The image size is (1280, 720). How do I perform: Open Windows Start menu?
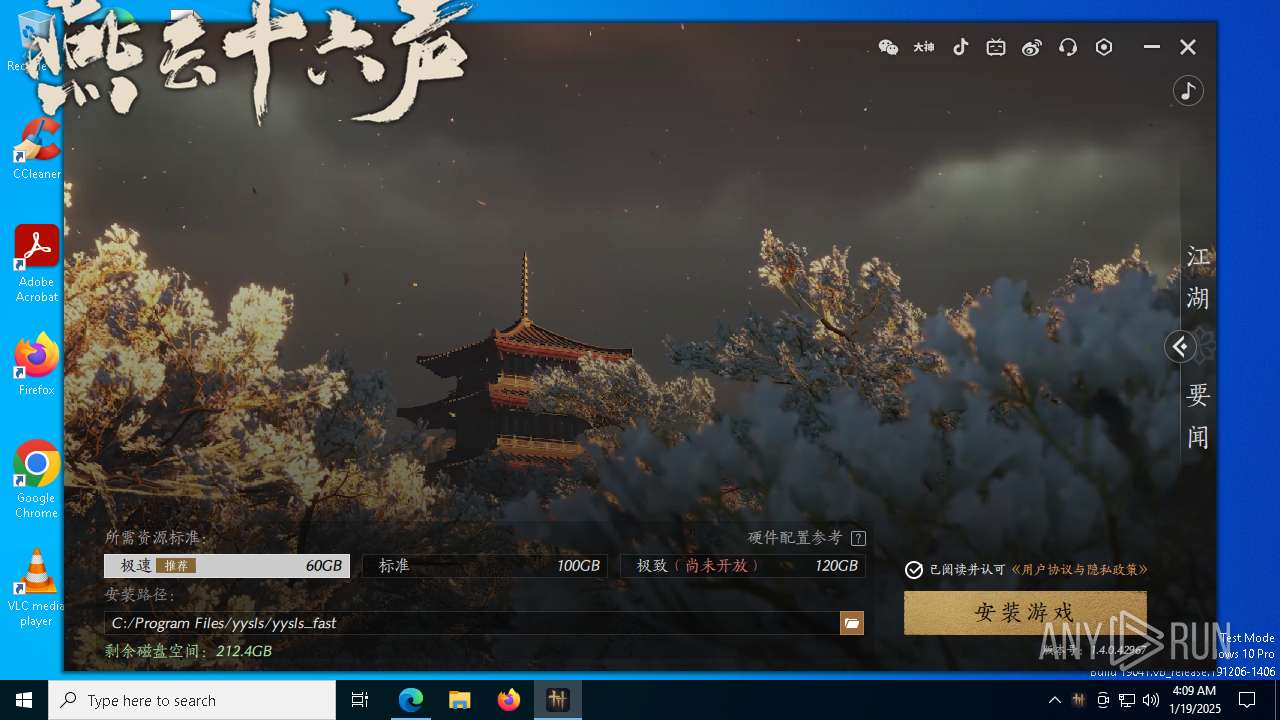tap(24, 700)
